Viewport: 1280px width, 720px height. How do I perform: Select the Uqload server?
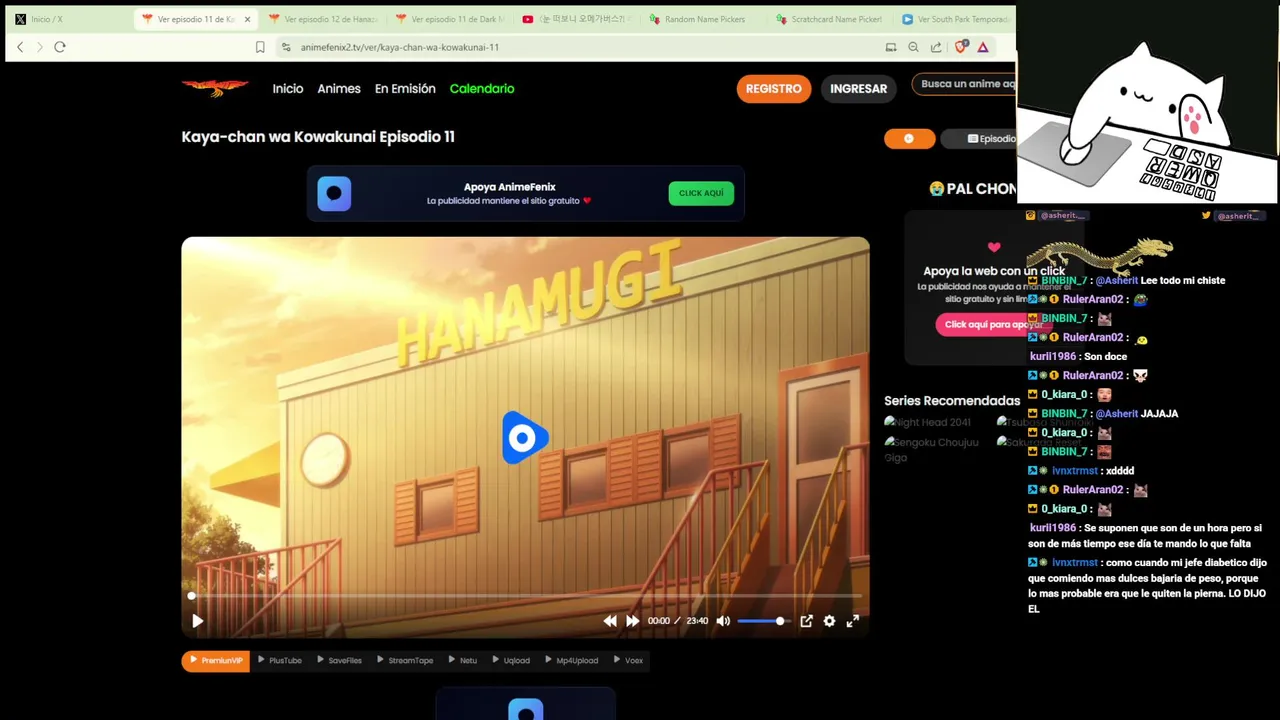(x=512, y=661)
